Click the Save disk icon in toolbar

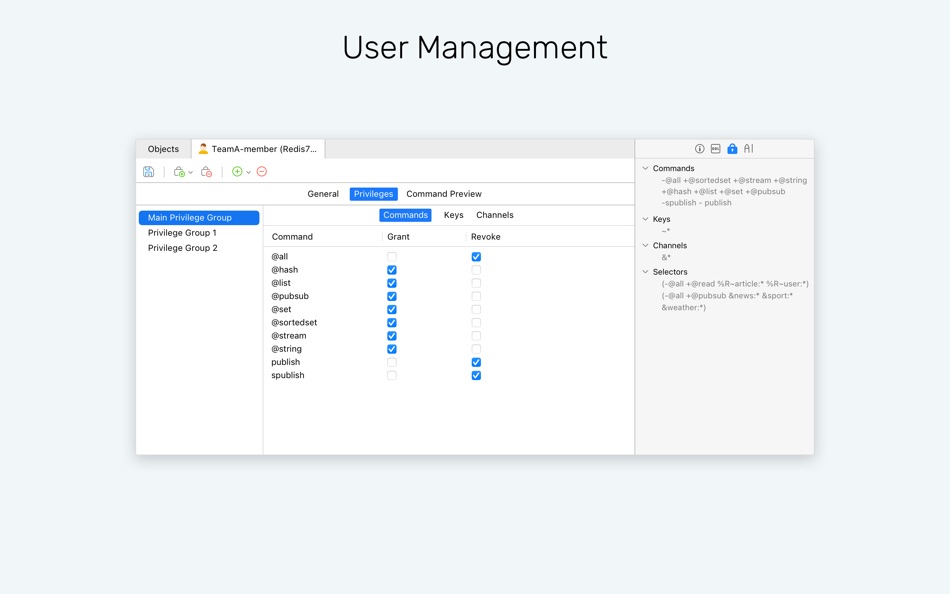tap(148, 172)
